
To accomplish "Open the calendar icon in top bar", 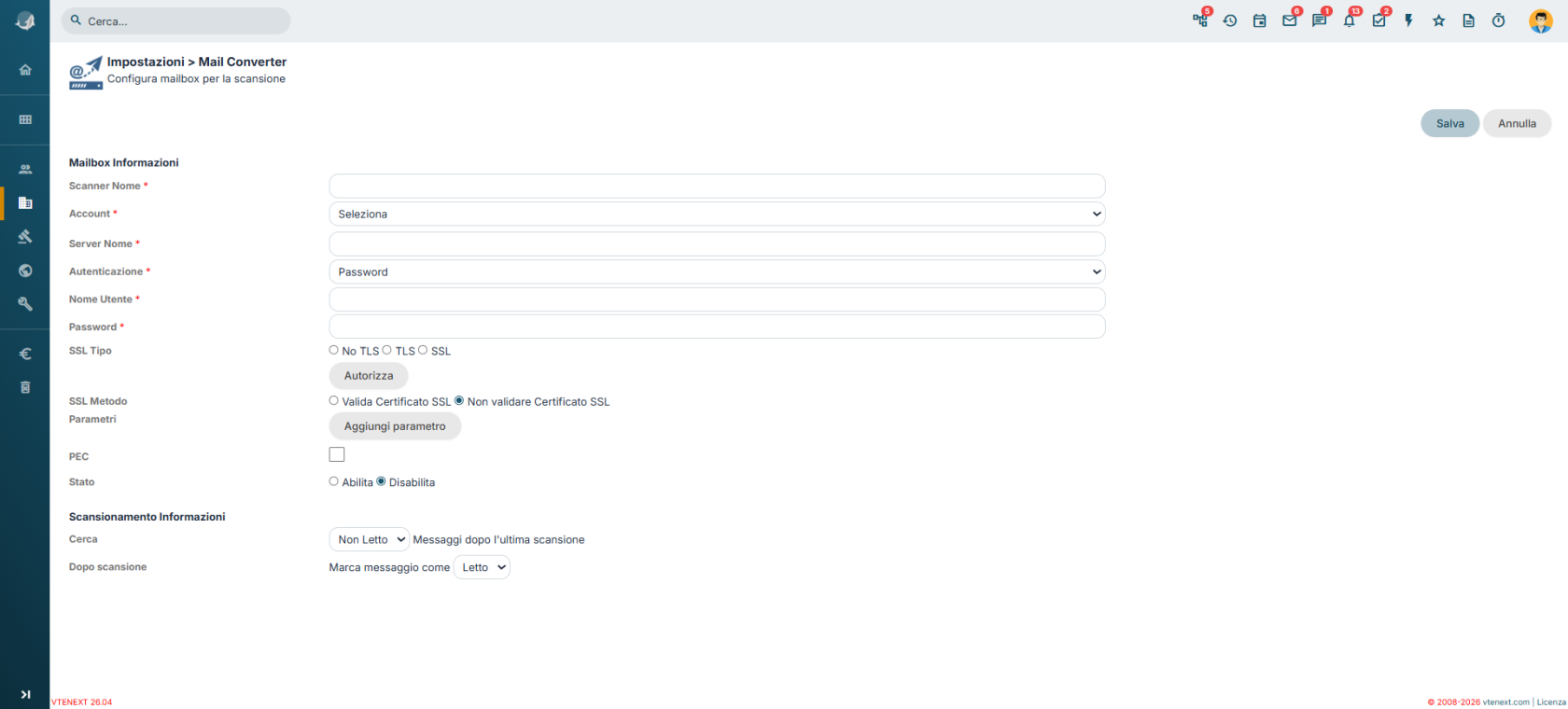I will 1260,21.
